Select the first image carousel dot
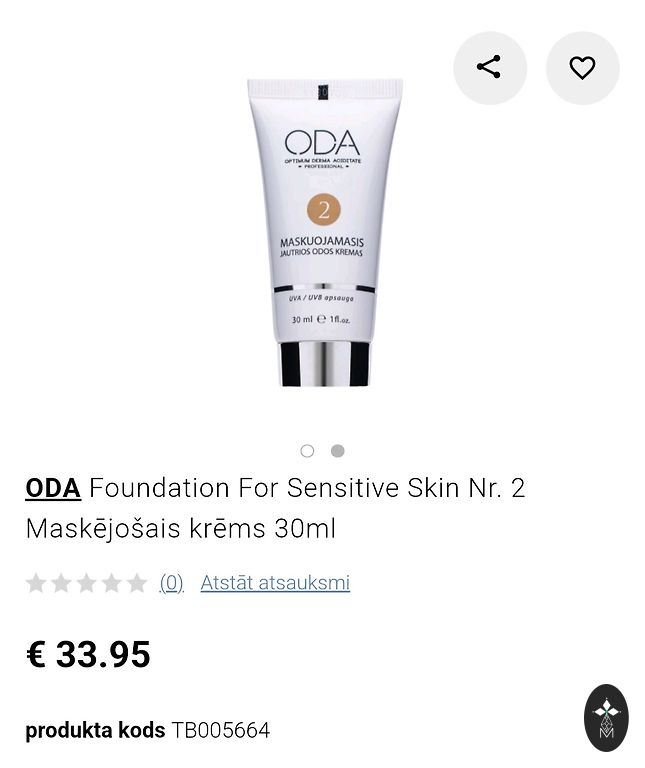This screenshot has height=768, width=645. [307, 451]
